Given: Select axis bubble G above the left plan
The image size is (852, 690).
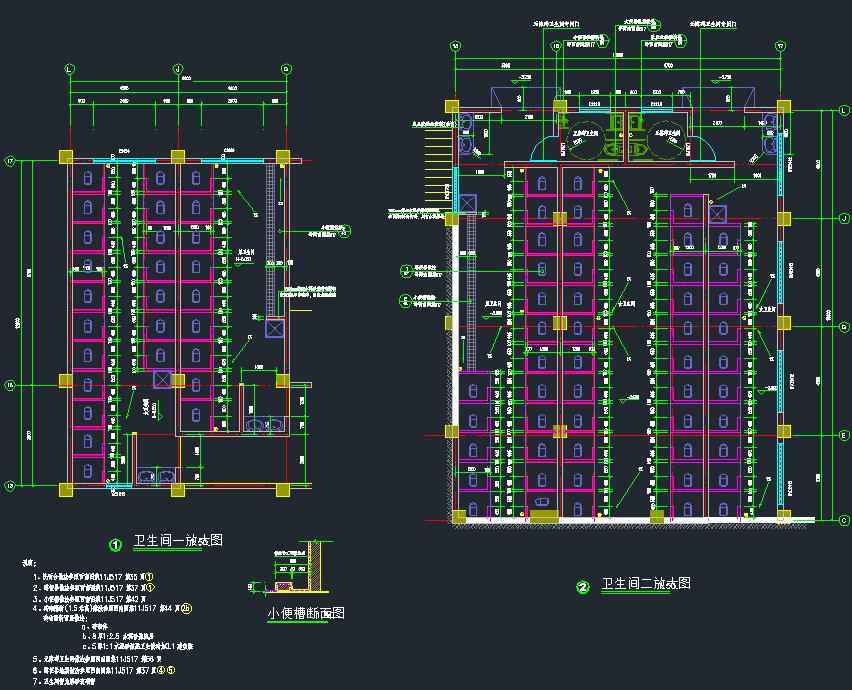Looking at the screenshot, I should 286,70.
